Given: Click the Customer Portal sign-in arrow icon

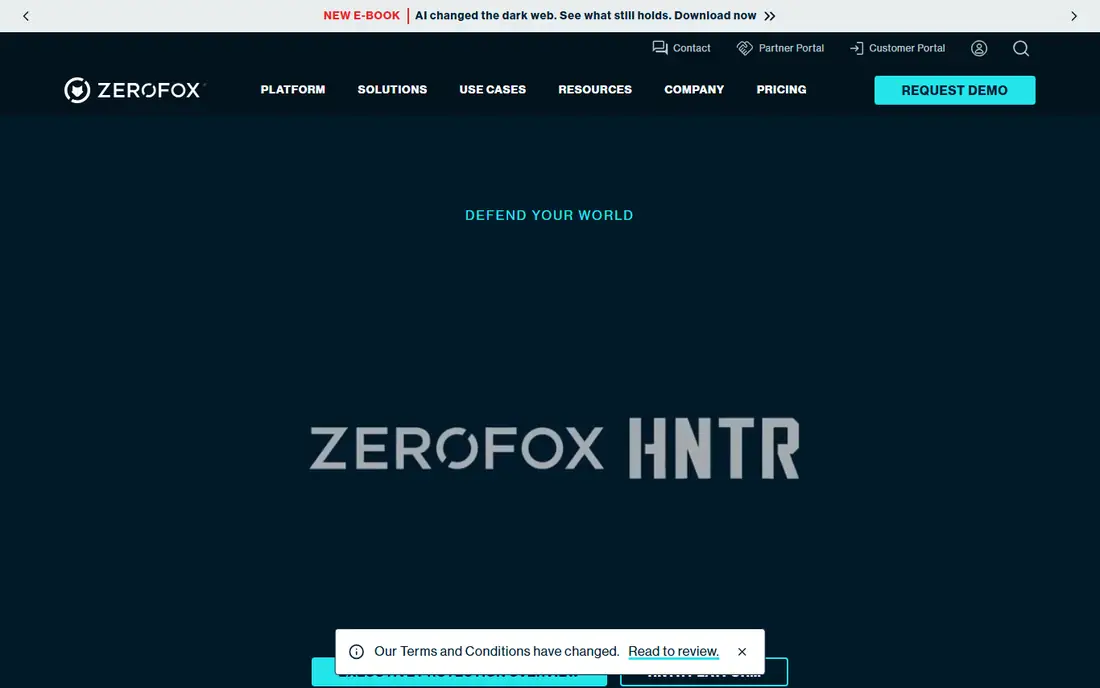Looking at the screenshot, I should click(856, 48).
